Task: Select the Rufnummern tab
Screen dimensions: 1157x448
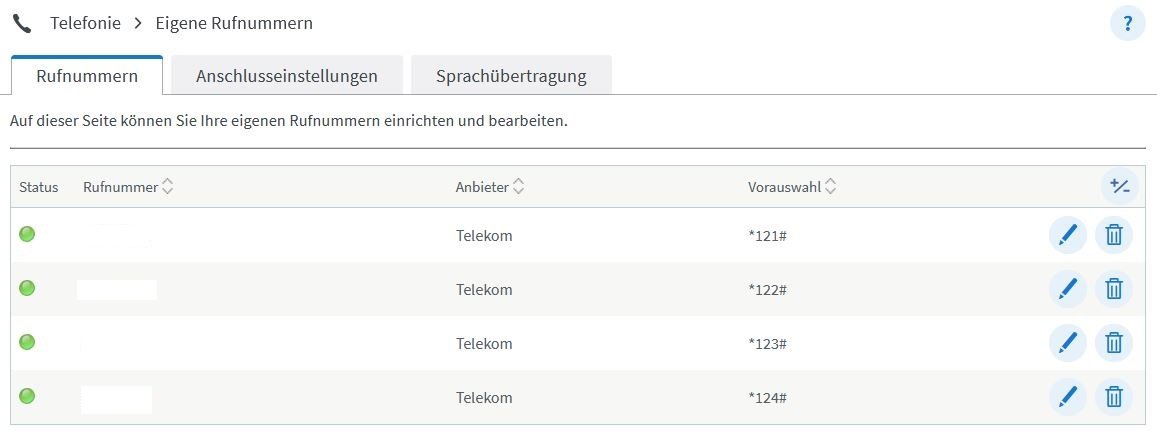Action: click(86, 76)
